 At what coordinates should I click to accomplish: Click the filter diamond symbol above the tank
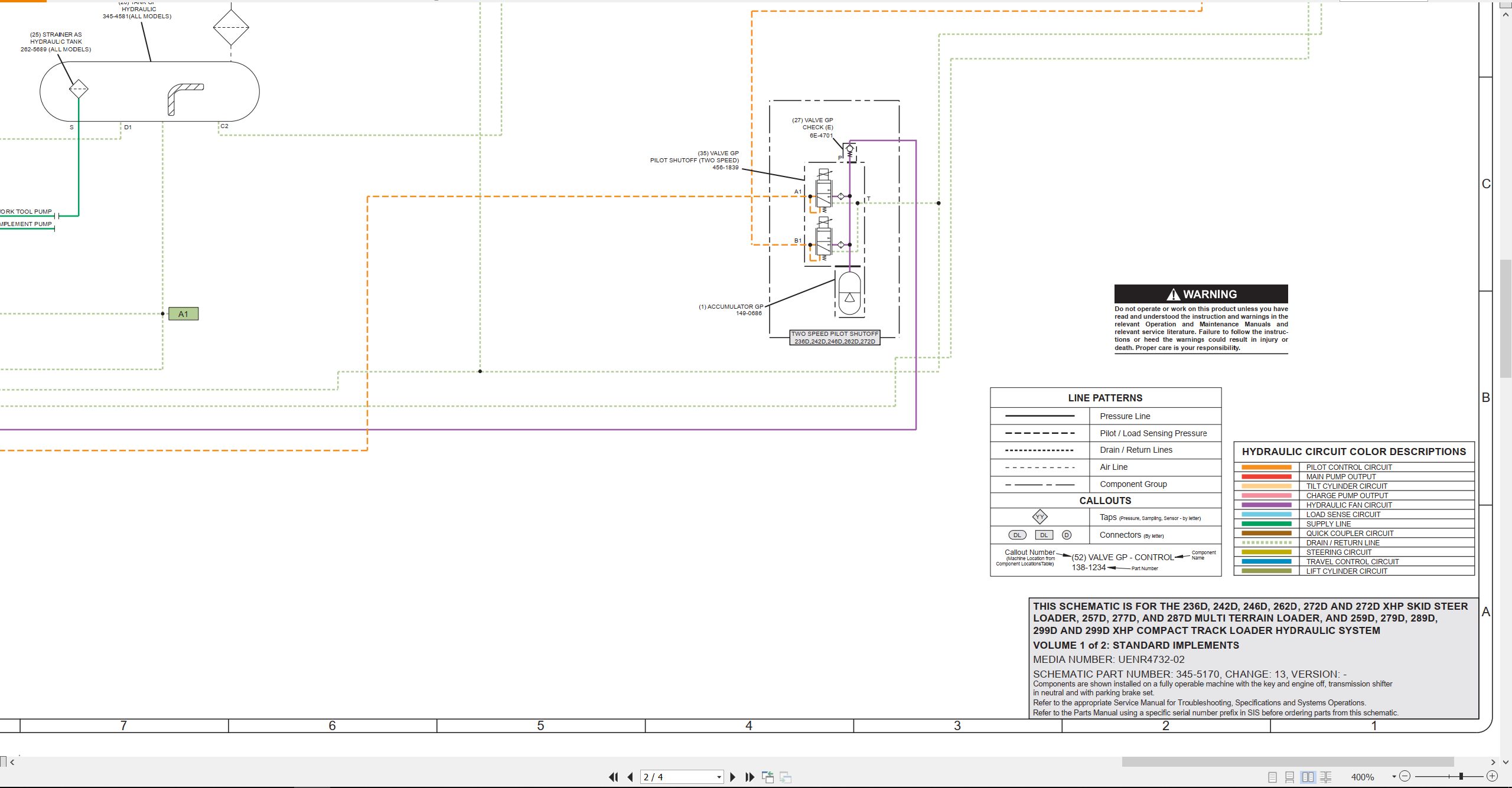click(x=231, y=27)
